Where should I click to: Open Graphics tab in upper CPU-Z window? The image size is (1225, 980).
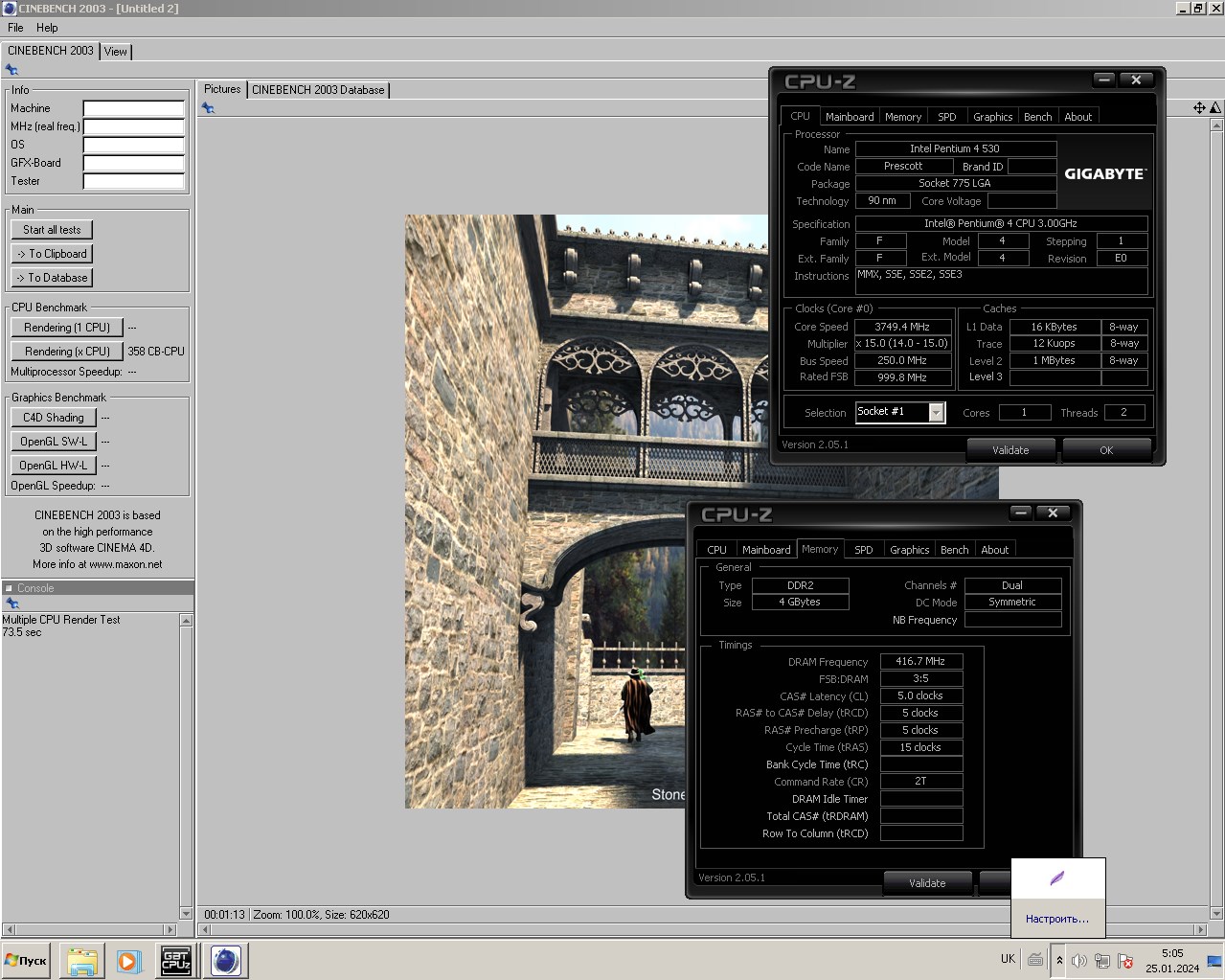pos(992,117)
